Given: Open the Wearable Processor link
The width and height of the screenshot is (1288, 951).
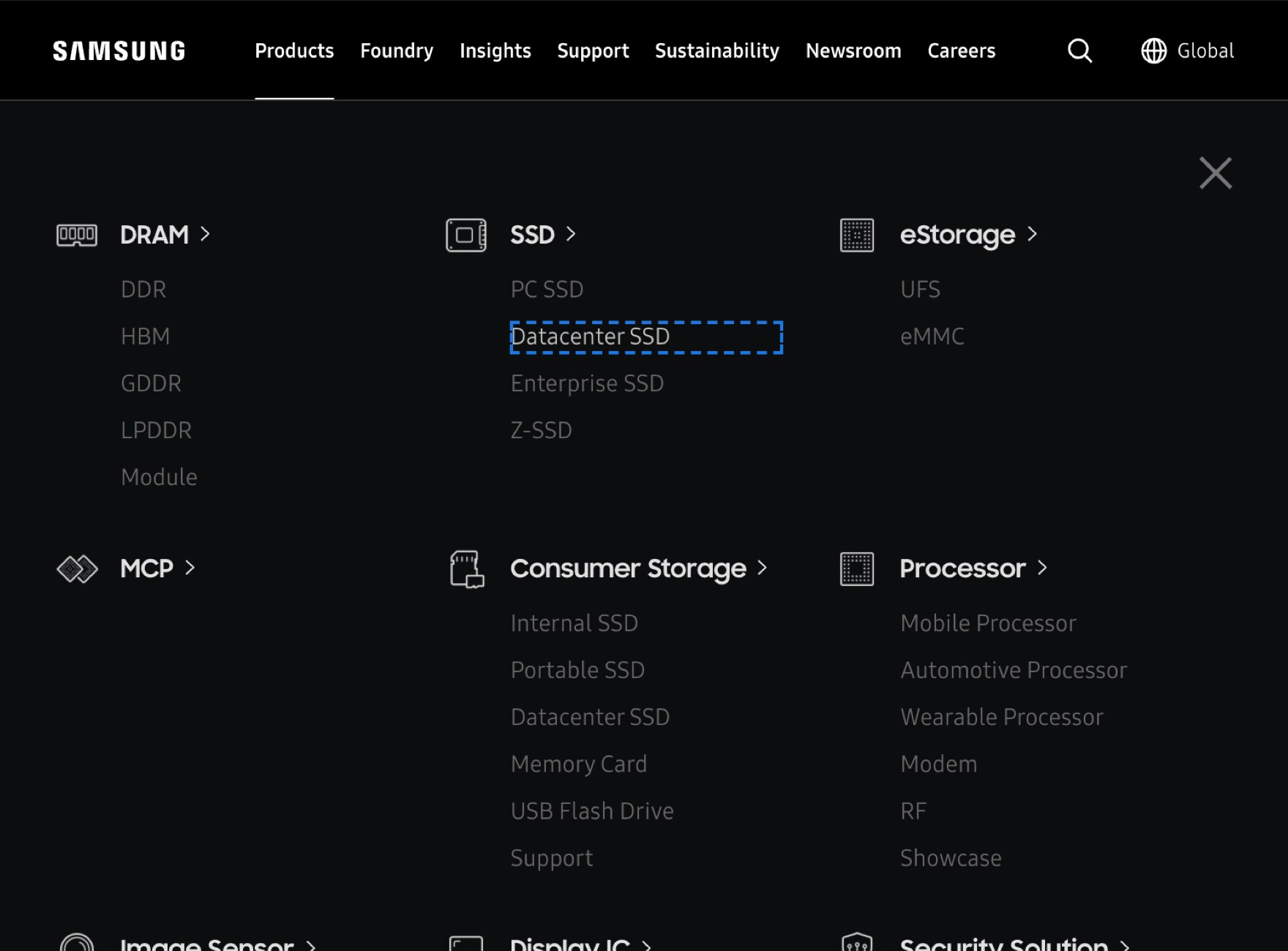Looking at the screenshot, I should (1001, 716).
